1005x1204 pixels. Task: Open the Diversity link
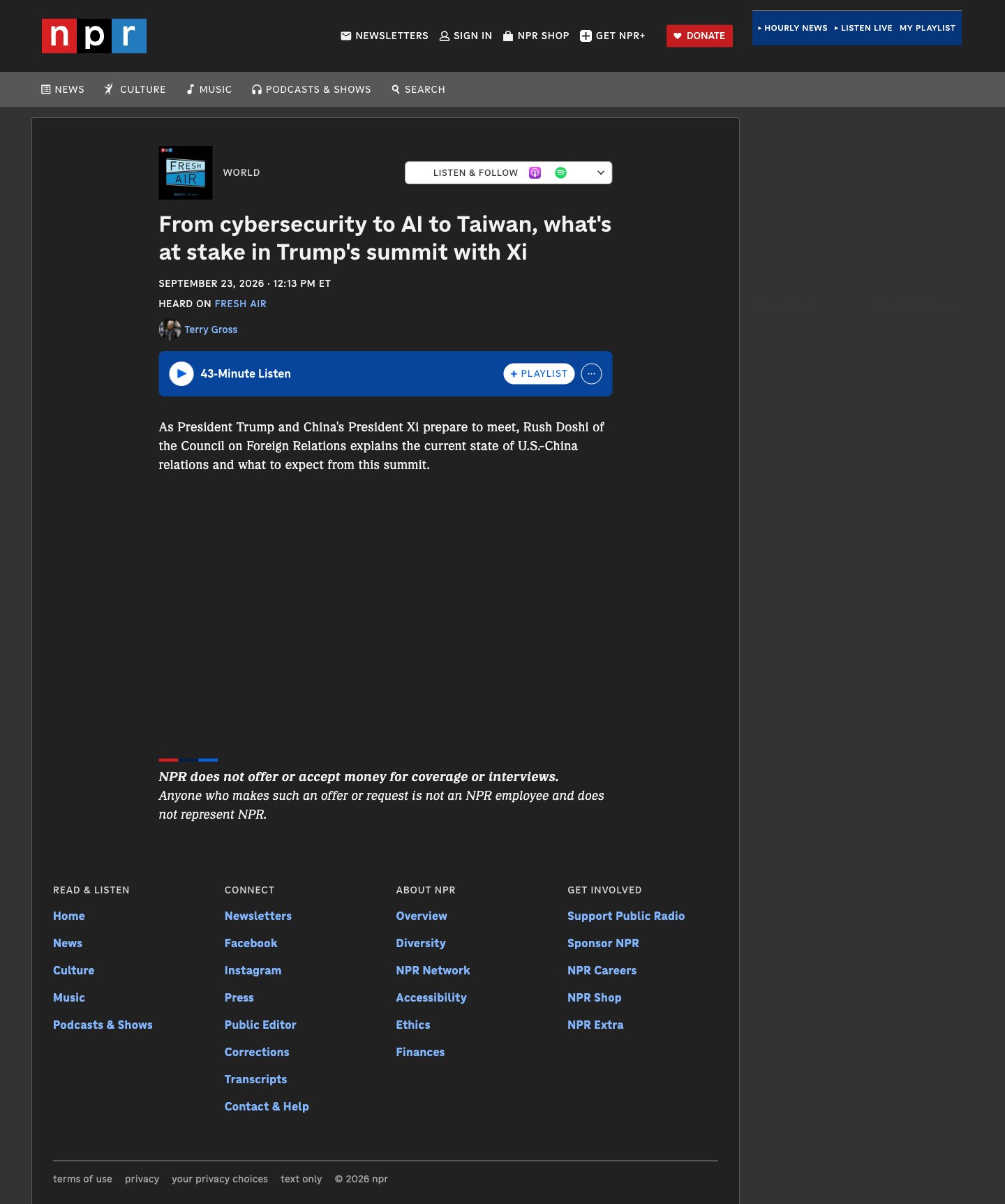pos(421,943)
